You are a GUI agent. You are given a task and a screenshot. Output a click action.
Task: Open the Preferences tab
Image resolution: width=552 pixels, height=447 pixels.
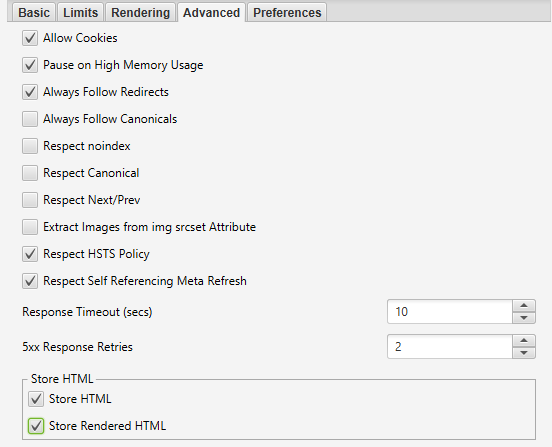(287, 13)
